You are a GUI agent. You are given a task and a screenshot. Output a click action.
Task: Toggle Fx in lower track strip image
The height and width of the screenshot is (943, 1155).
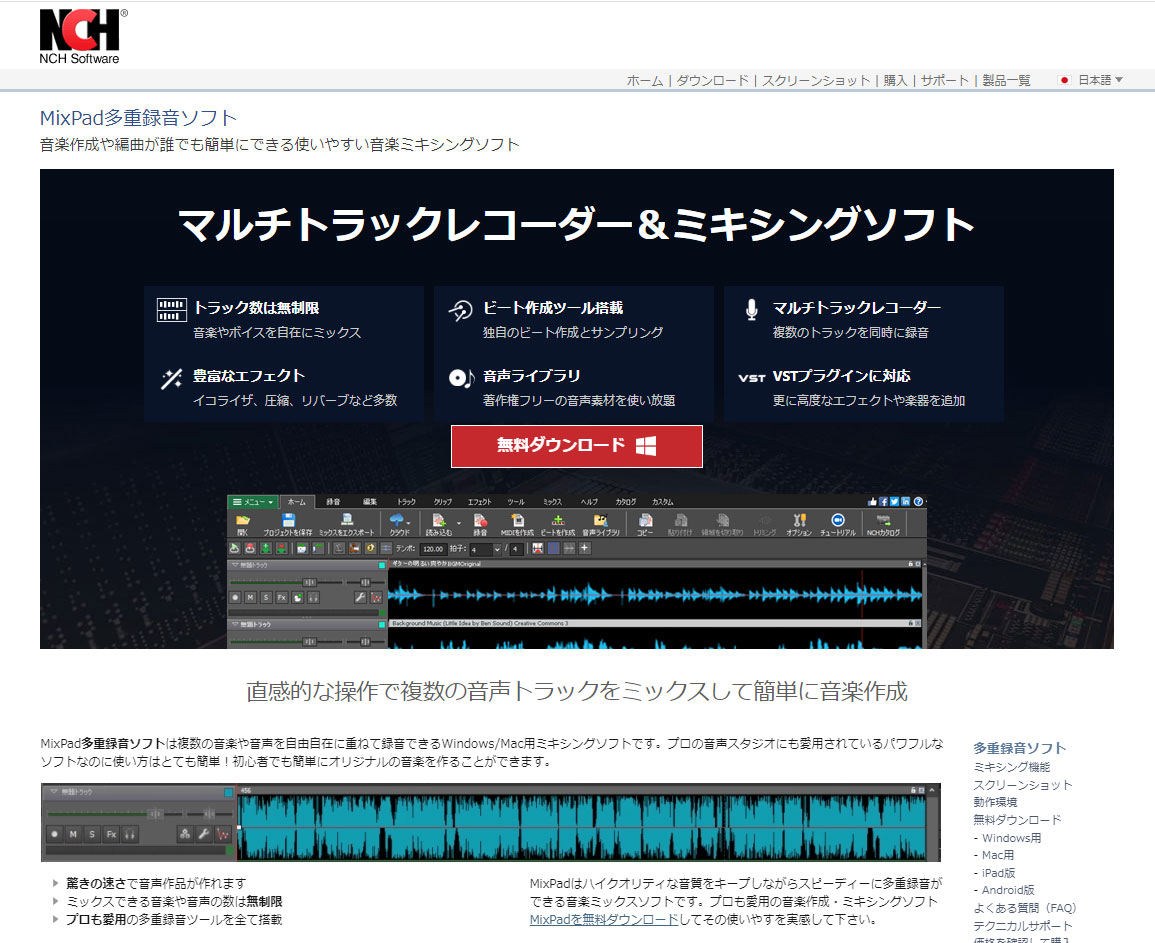[111, 834]
